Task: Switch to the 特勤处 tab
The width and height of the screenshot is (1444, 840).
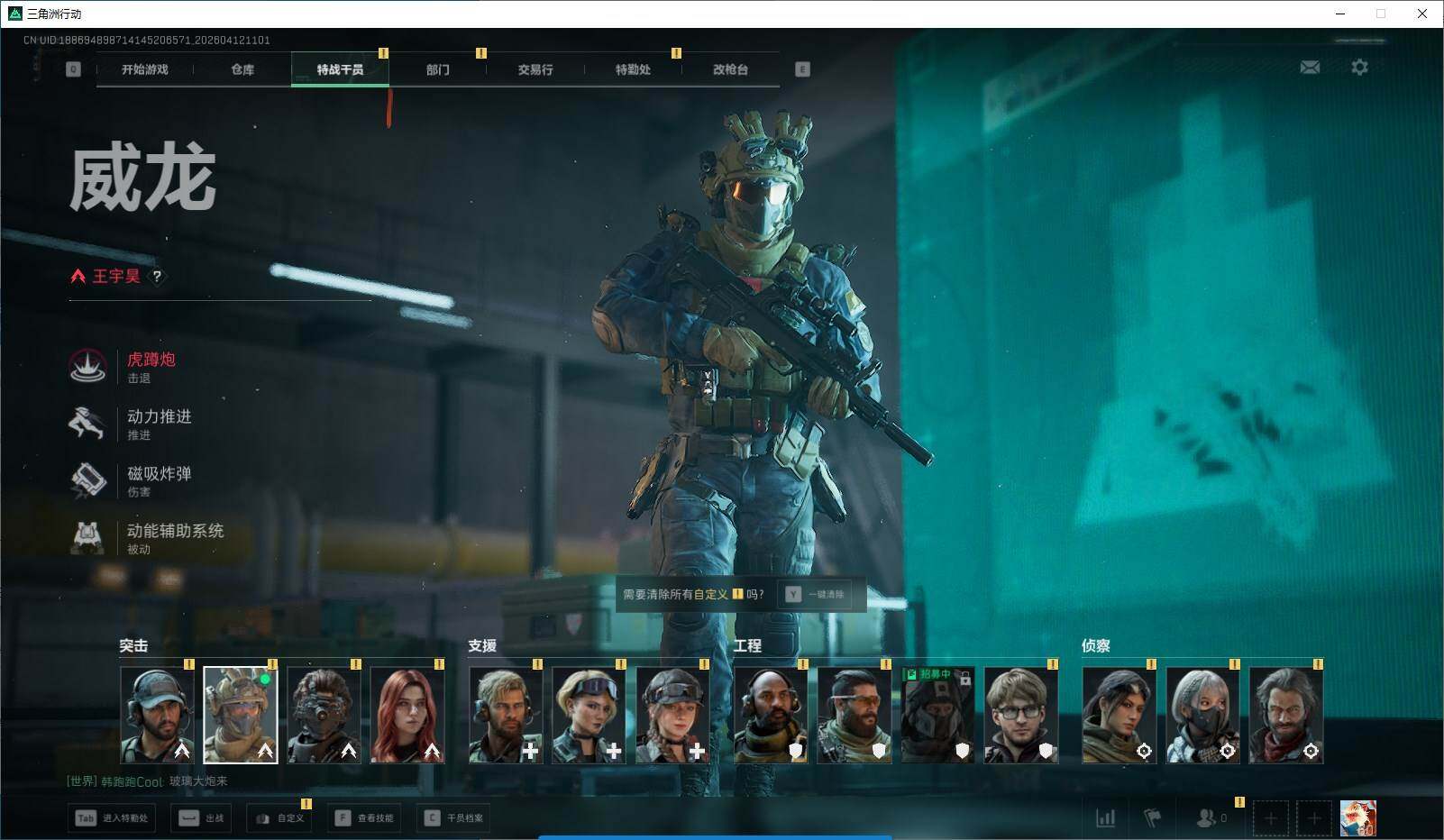Action: tap(633, 69)
